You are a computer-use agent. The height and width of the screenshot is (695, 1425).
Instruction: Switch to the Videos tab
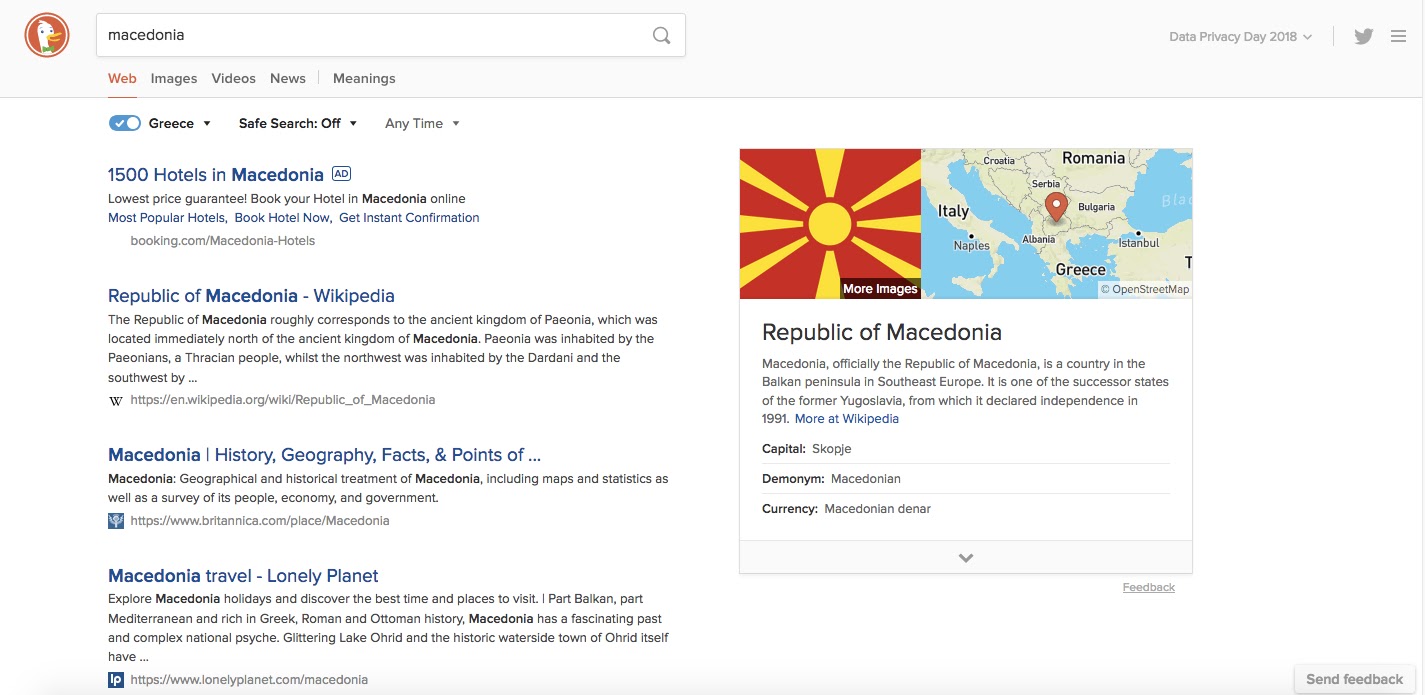234,78
